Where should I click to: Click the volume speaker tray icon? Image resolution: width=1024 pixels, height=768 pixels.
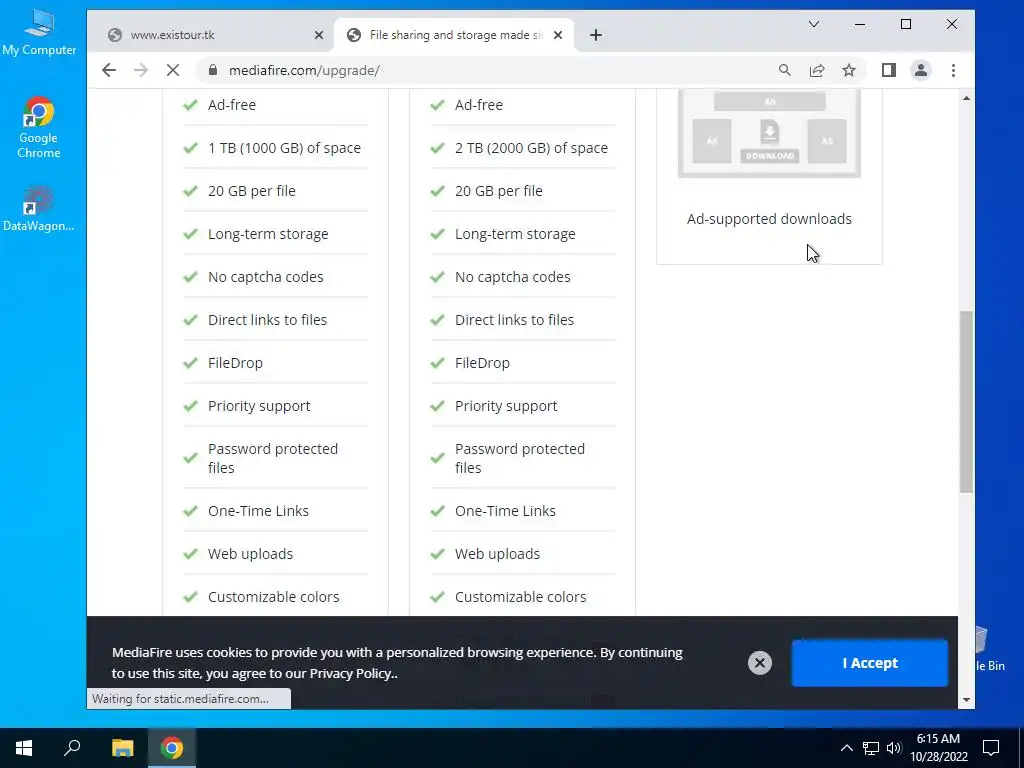tap(894, 748)
